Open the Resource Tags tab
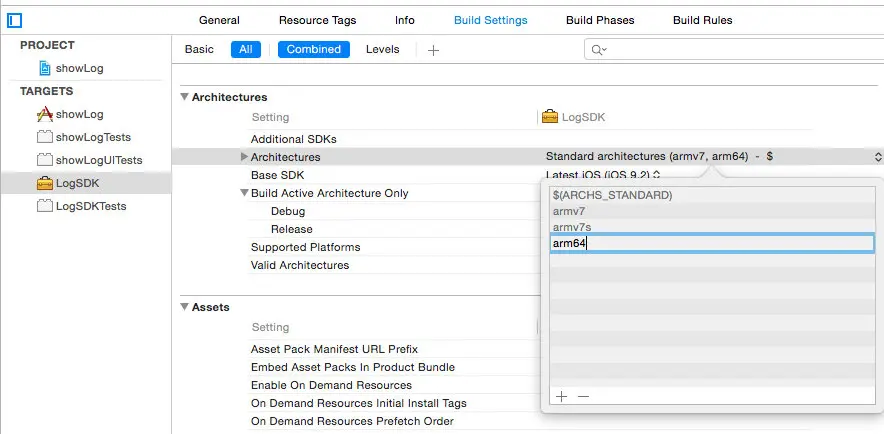The image size is (884, 434). click(317, 20)
